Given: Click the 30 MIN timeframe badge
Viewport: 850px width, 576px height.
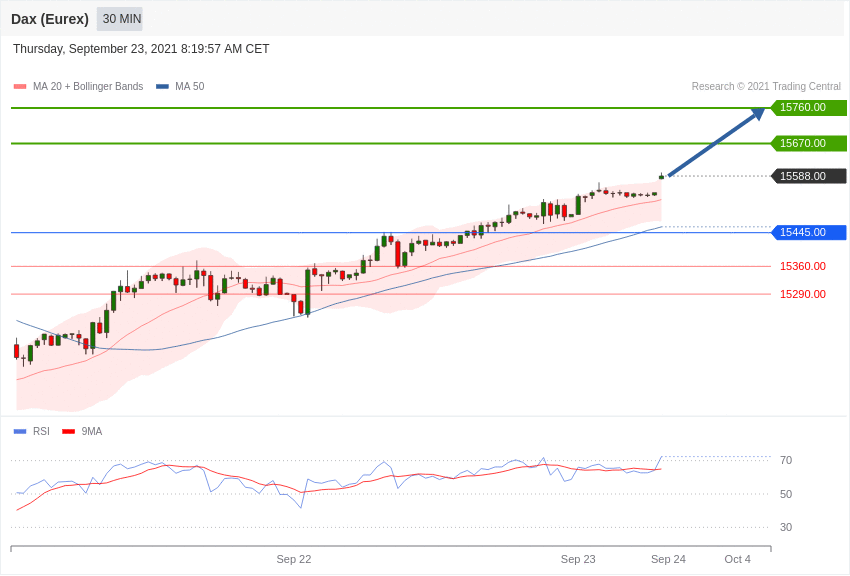Looking at the screenshot, I should tap(120, 19).
